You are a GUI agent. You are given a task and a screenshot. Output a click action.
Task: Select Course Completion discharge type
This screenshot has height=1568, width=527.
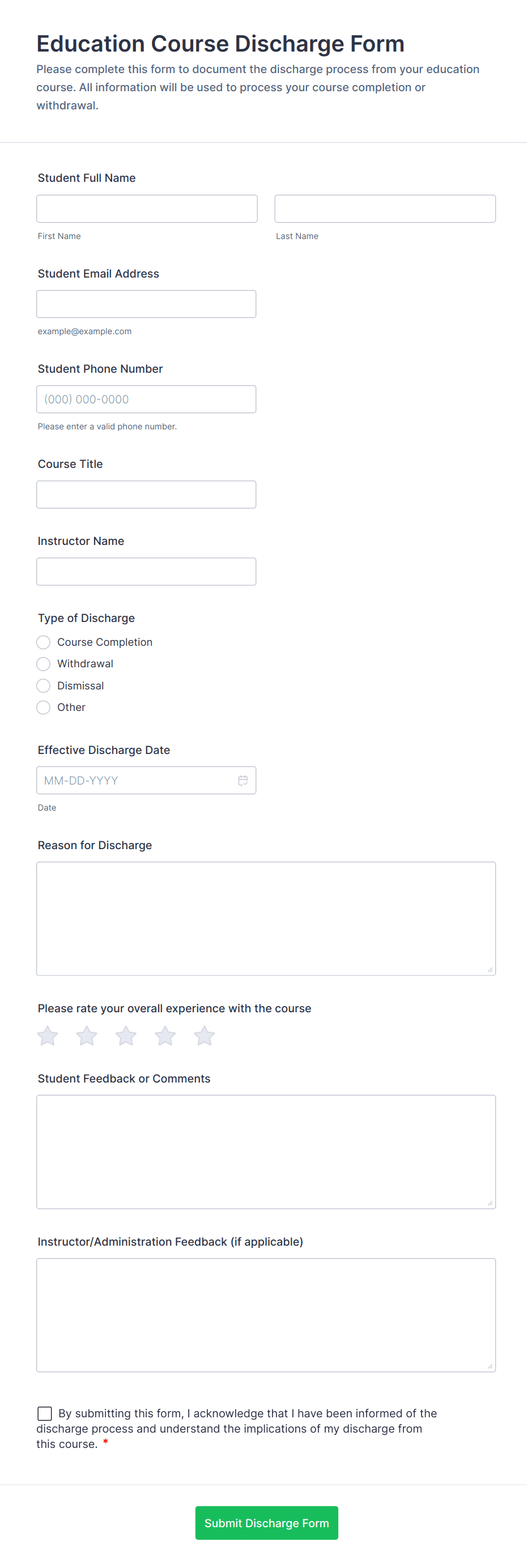(43, 642)
